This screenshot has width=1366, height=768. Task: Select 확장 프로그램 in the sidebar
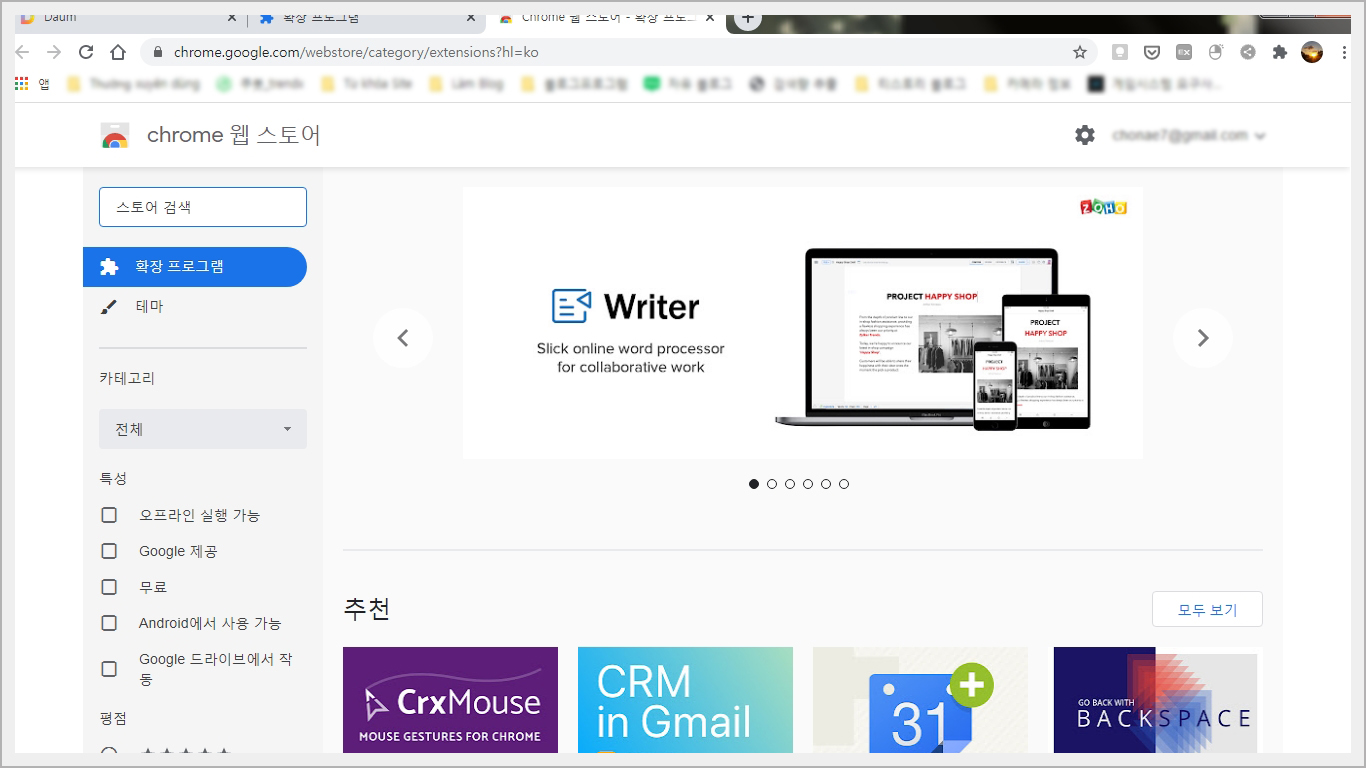pyautogui.click(x=195, y=267)
